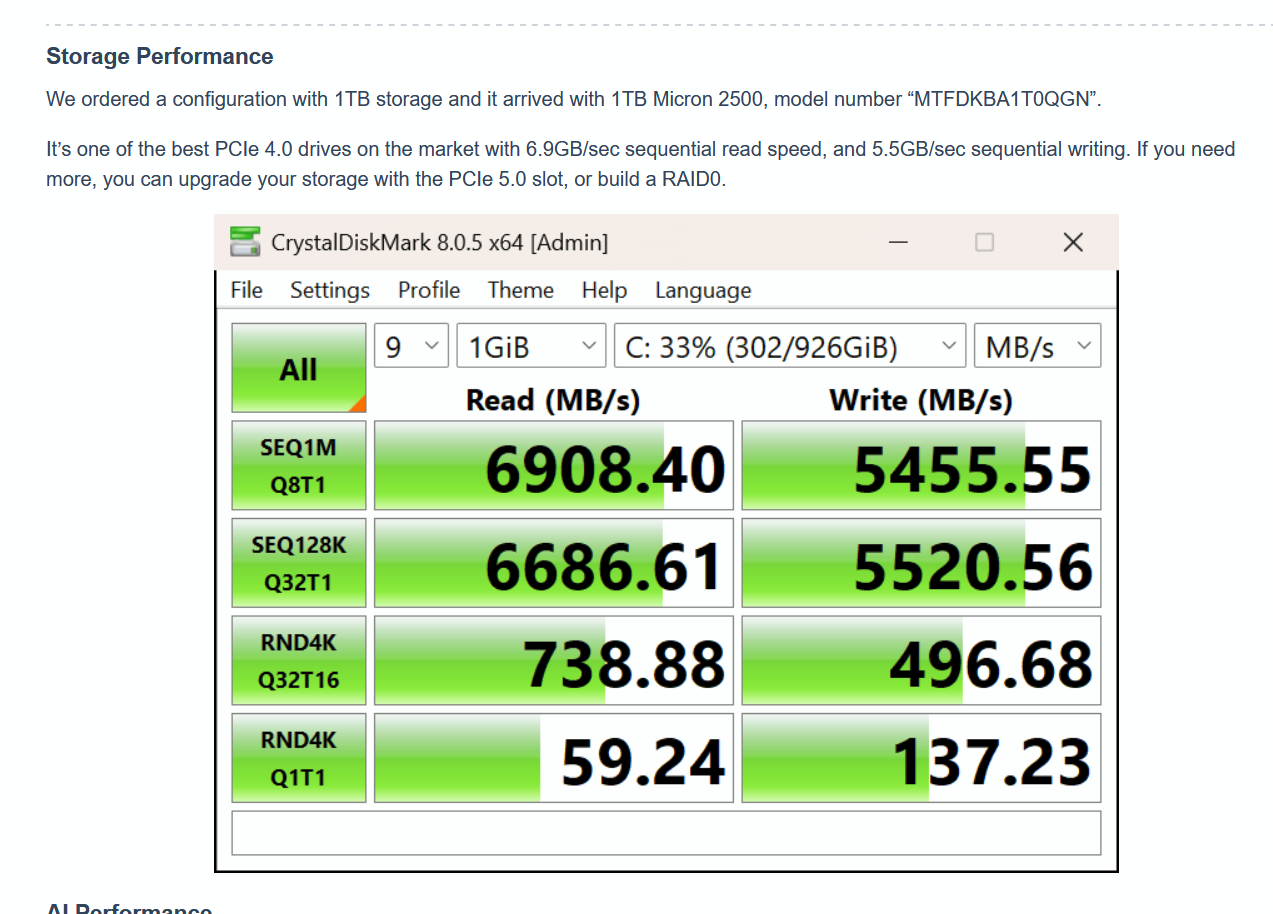Click the Write (MB/s) column header
The image size is (1273, 914).
[x=921, y=401]
